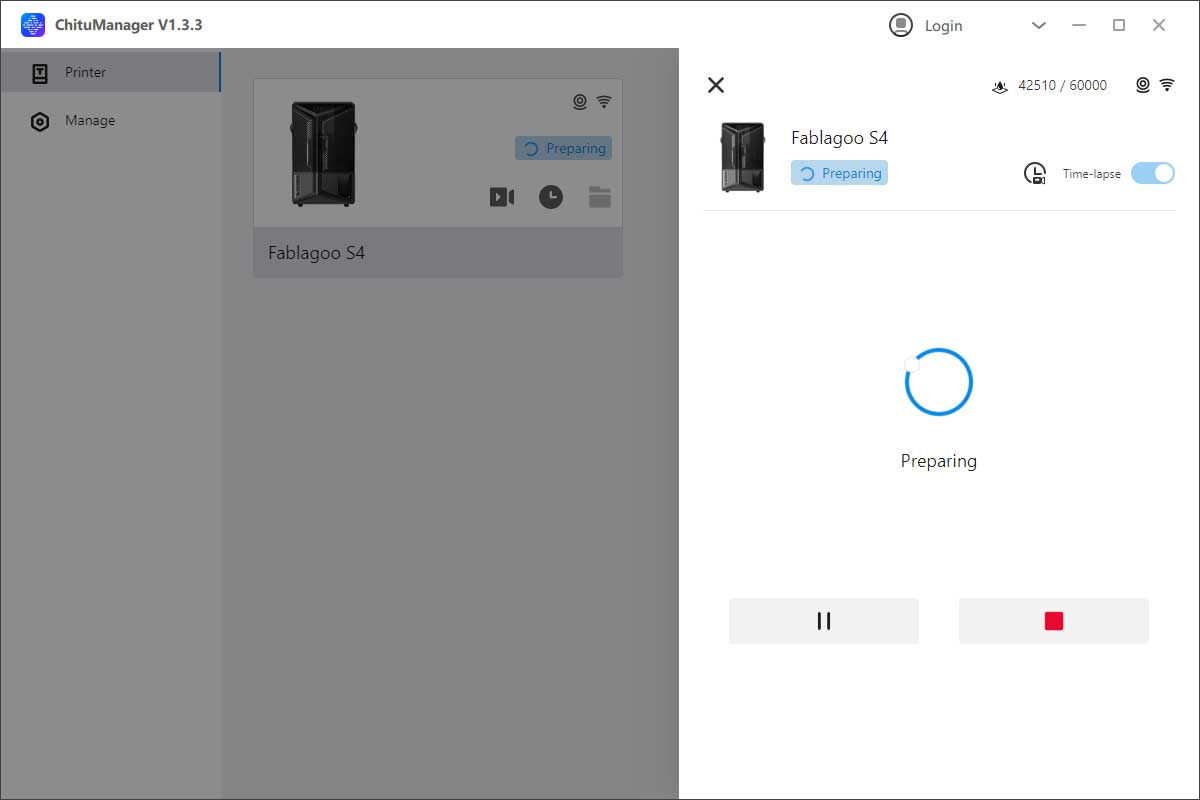
Task: Maximize the ChituManager window
Action: tap(1119, 25)
